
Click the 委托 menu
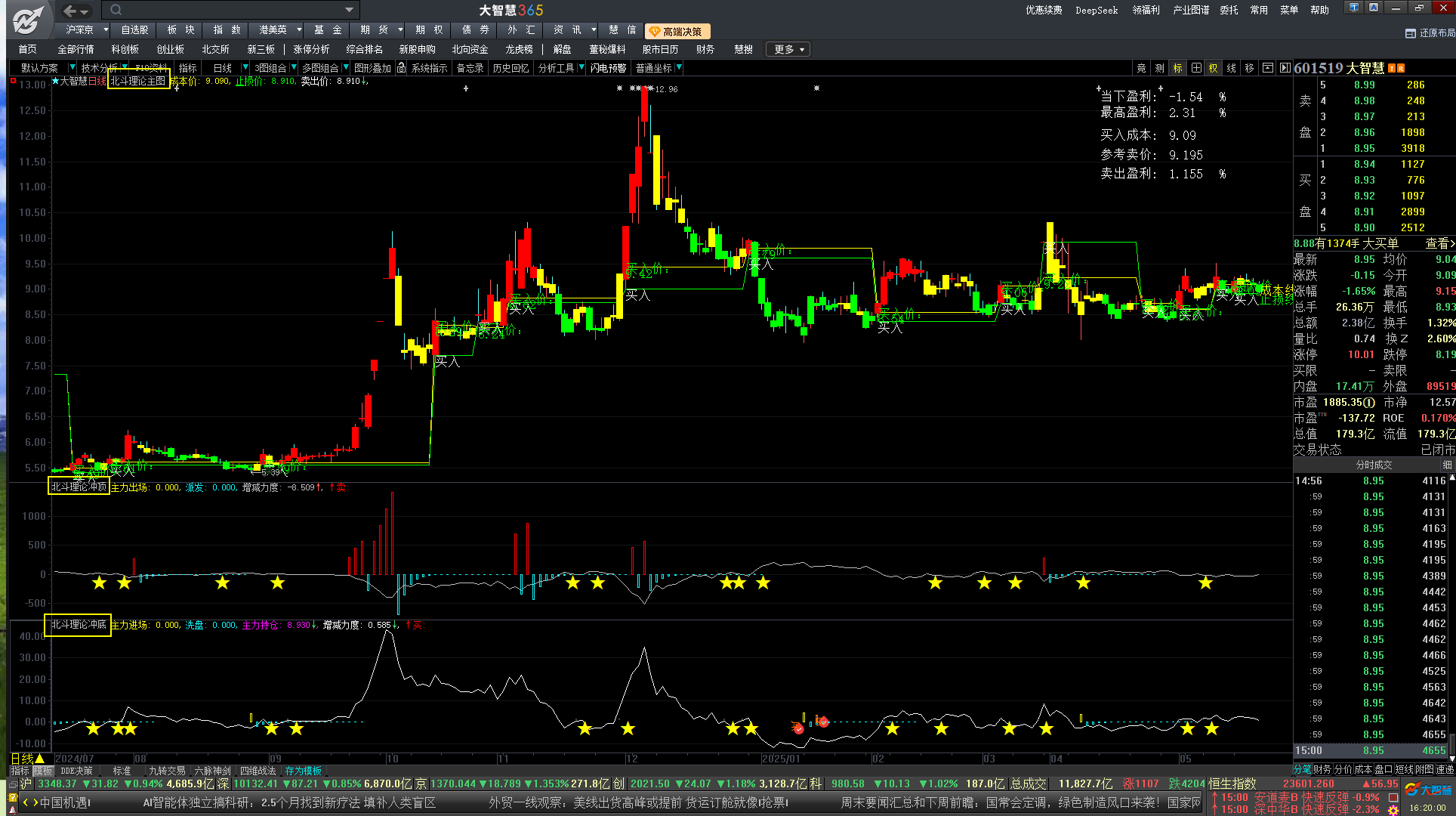click(x=1229, y=10)
